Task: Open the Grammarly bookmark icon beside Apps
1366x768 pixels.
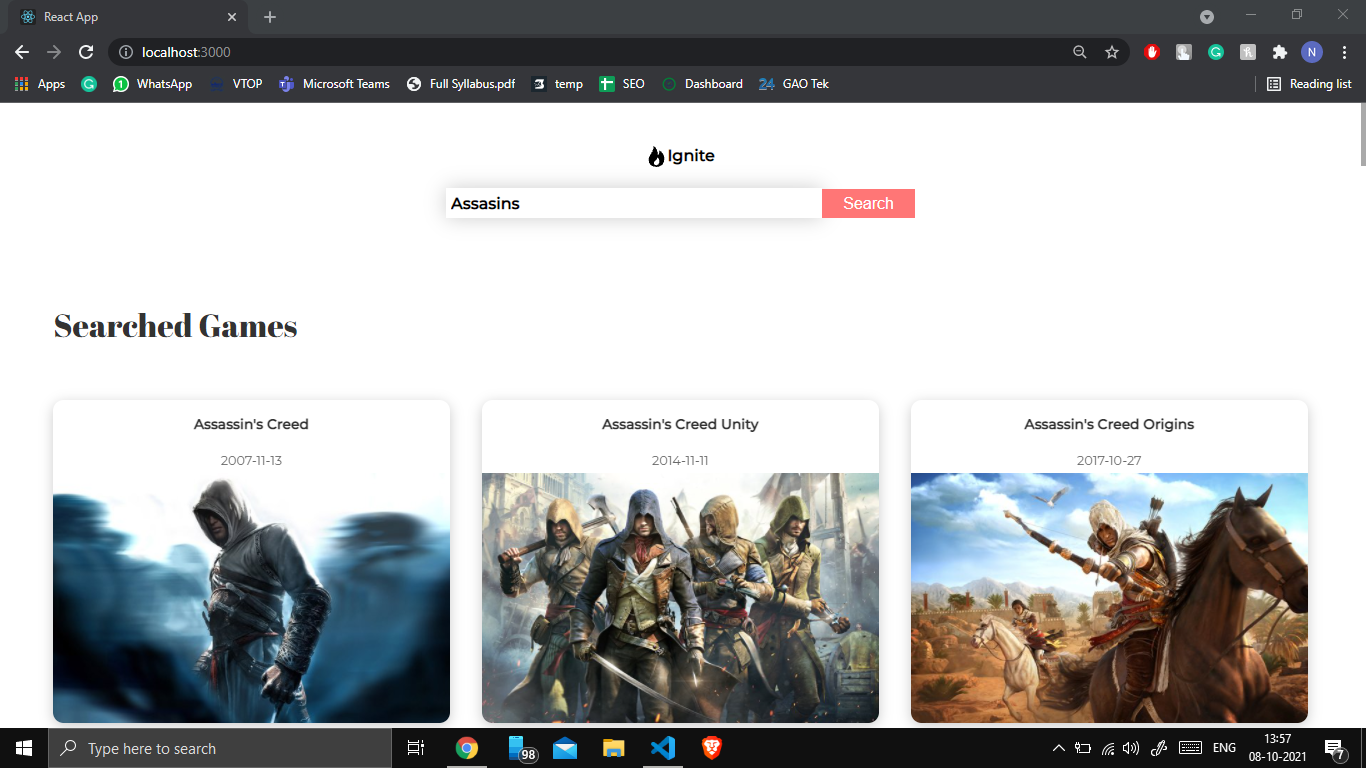Action: point(89,84)
